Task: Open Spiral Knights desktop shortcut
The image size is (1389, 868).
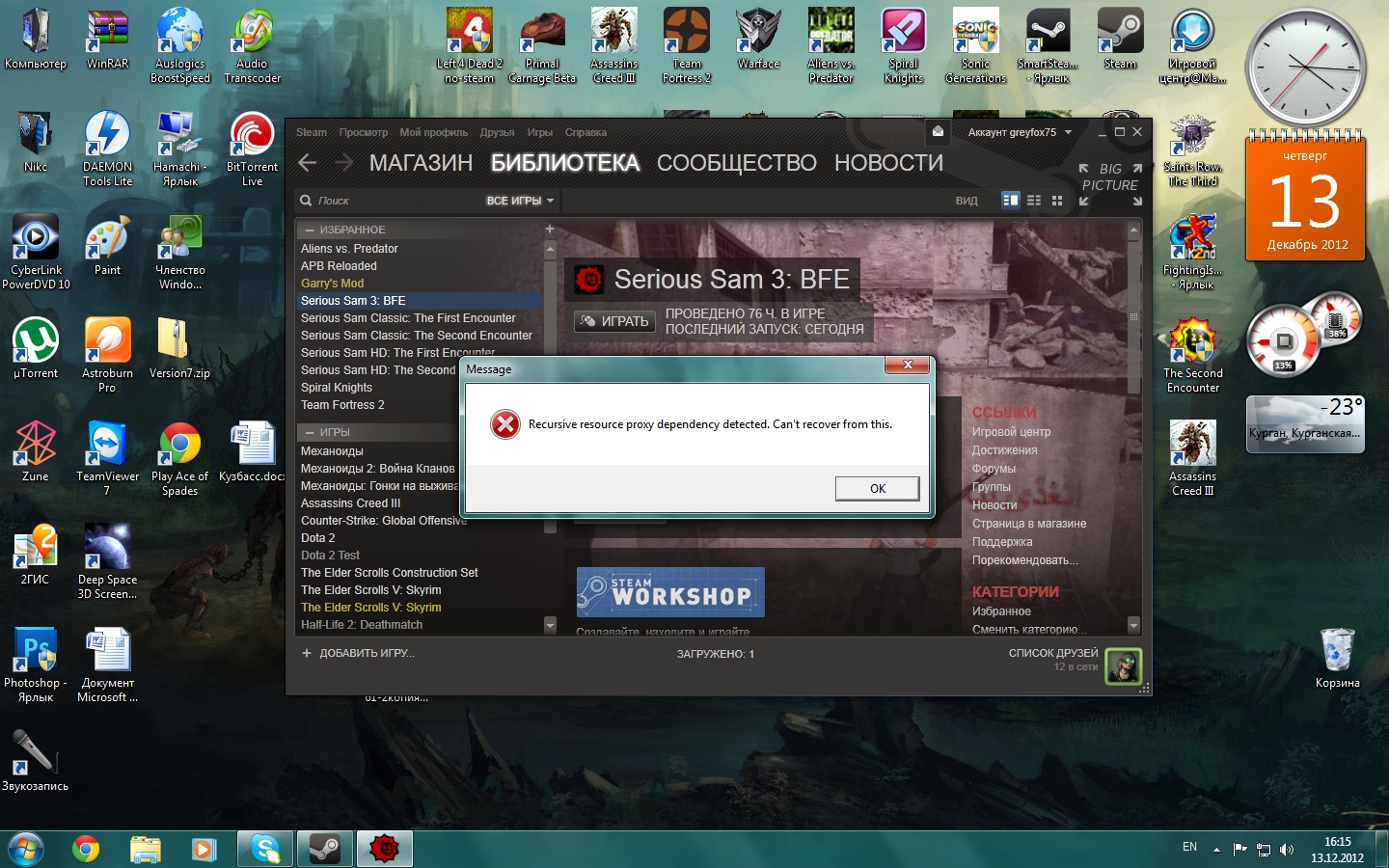Action: pos(904,45)
